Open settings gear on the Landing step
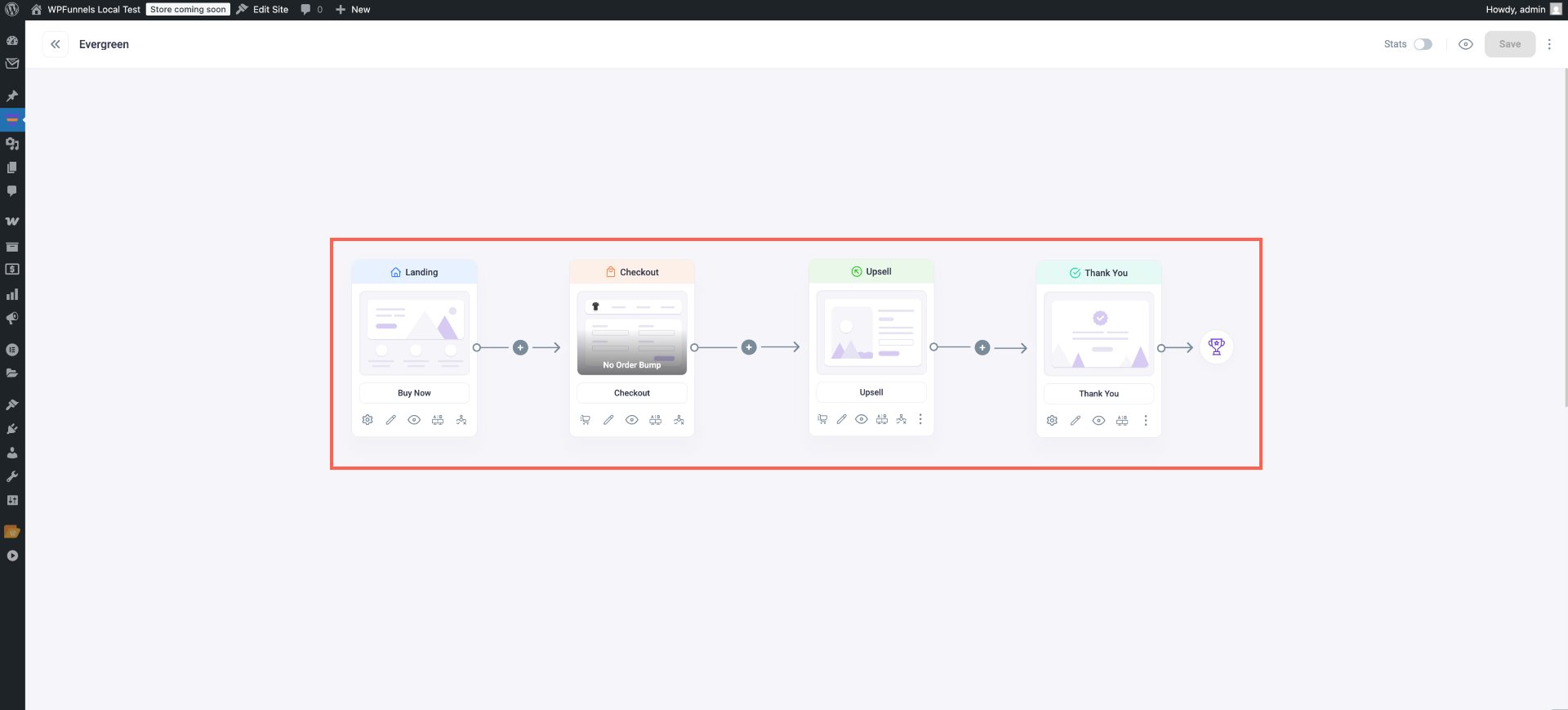Viewport: 1568px width, 710px height. pyautogui.click(x=367, y=420)
